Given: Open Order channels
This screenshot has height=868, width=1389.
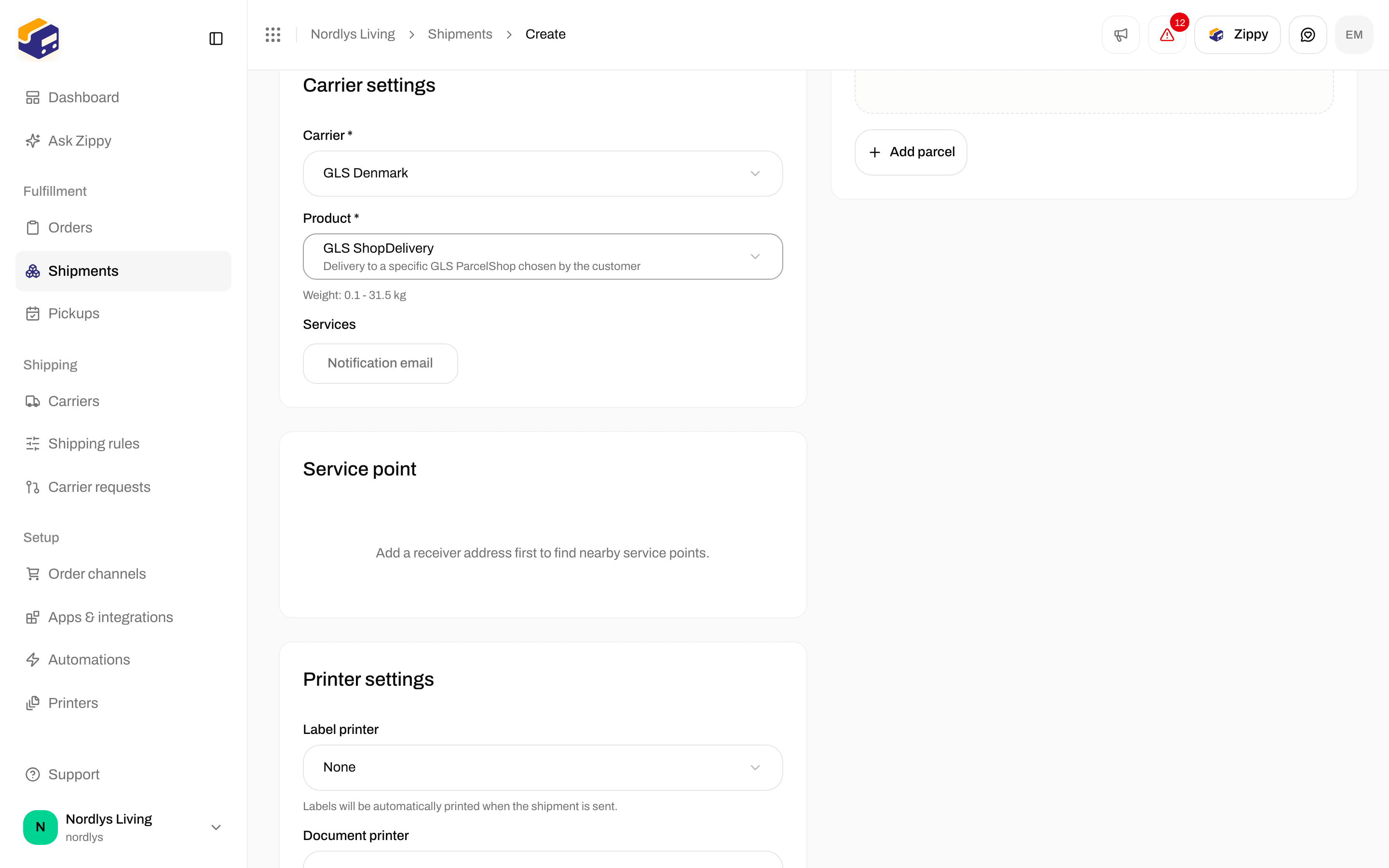Looking at the screenshot, I should click(x=123, y=574).
